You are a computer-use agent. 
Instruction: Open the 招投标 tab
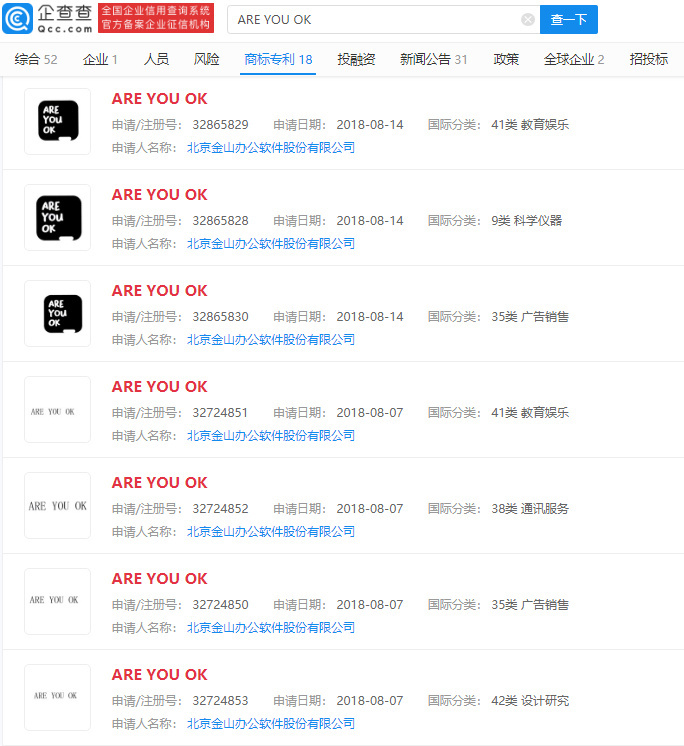click(649, 59)
